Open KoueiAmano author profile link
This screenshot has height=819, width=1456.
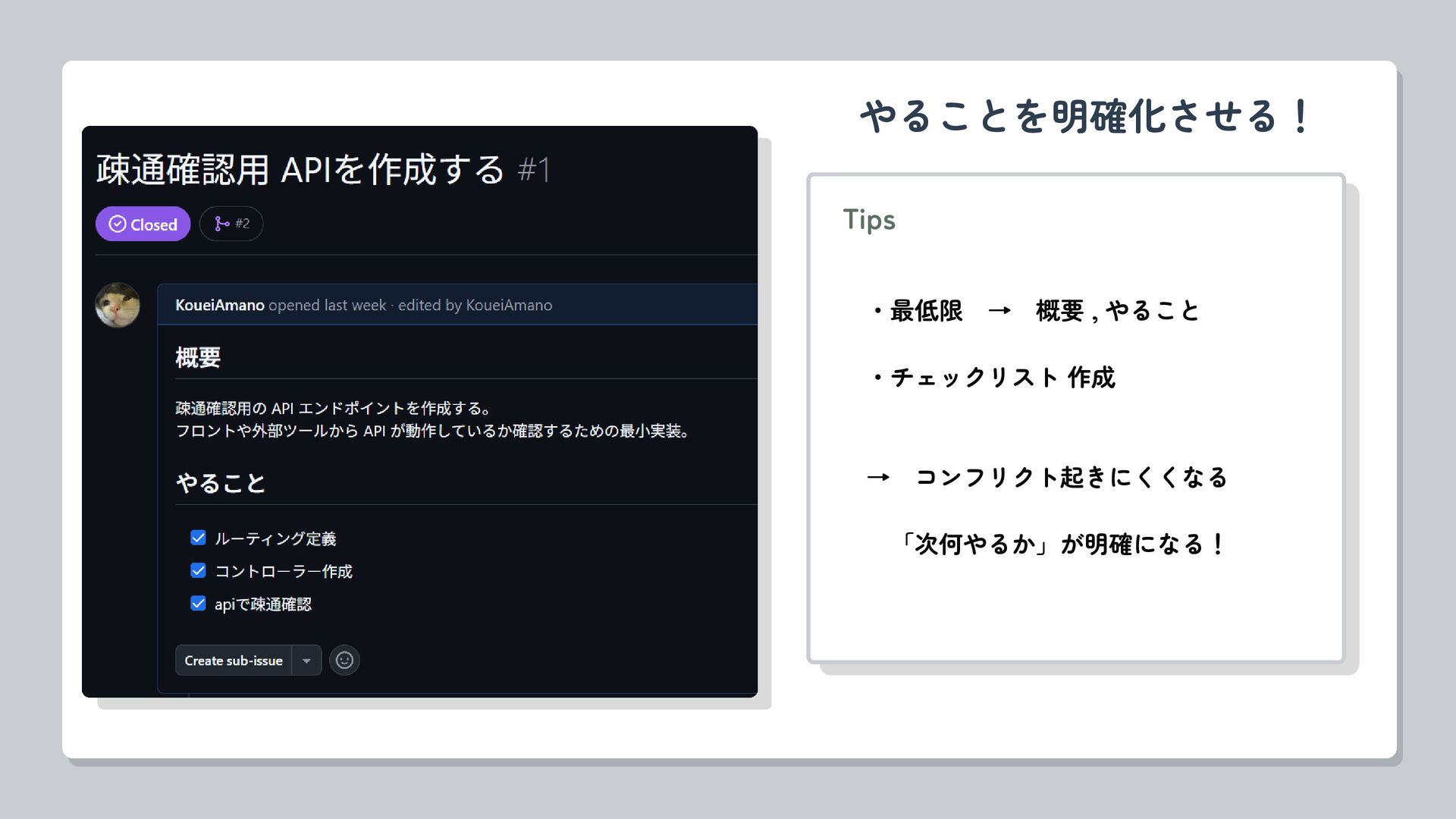pos(219,305)
